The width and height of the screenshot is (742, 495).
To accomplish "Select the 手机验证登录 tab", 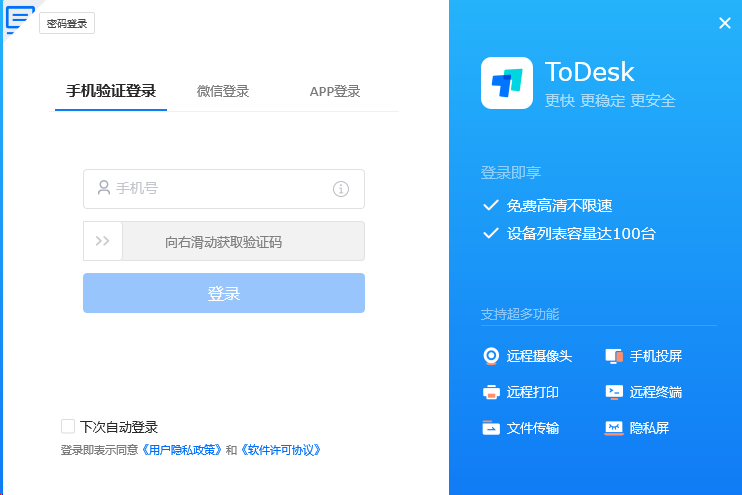I will (111, 92).
